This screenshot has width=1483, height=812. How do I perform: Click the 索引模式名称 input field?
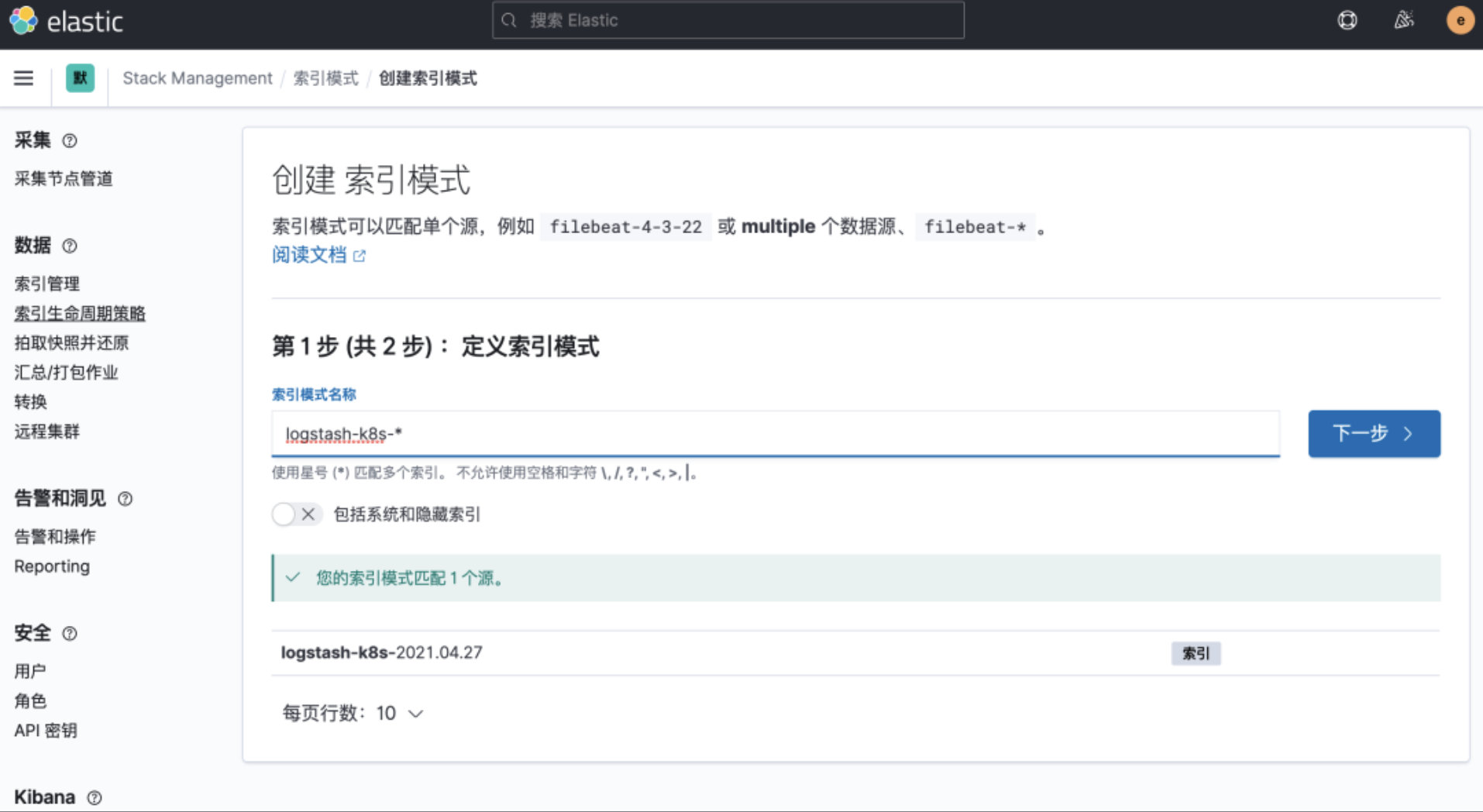click(775, 435)
